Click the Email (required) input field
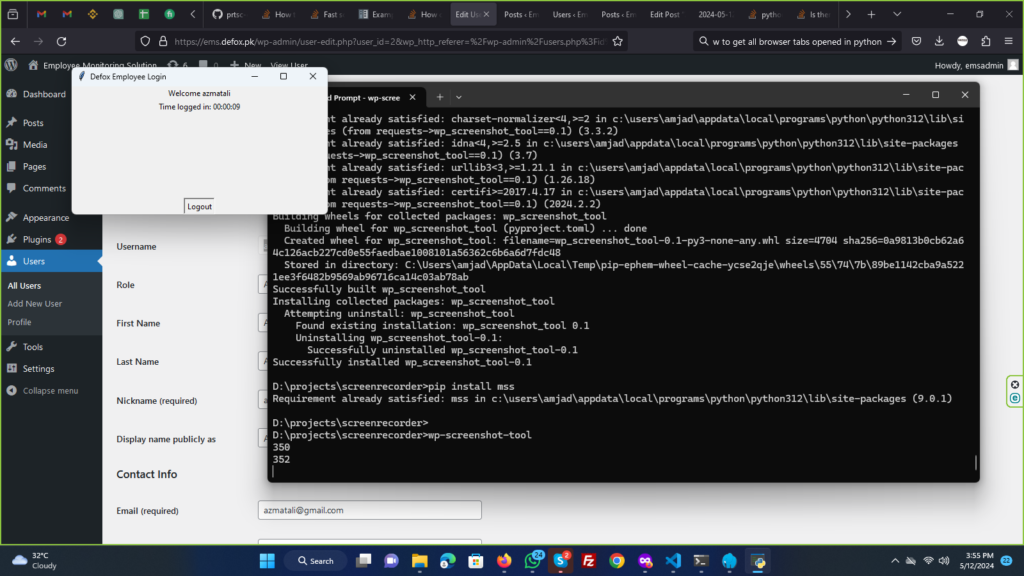 (x=369, y=510)
